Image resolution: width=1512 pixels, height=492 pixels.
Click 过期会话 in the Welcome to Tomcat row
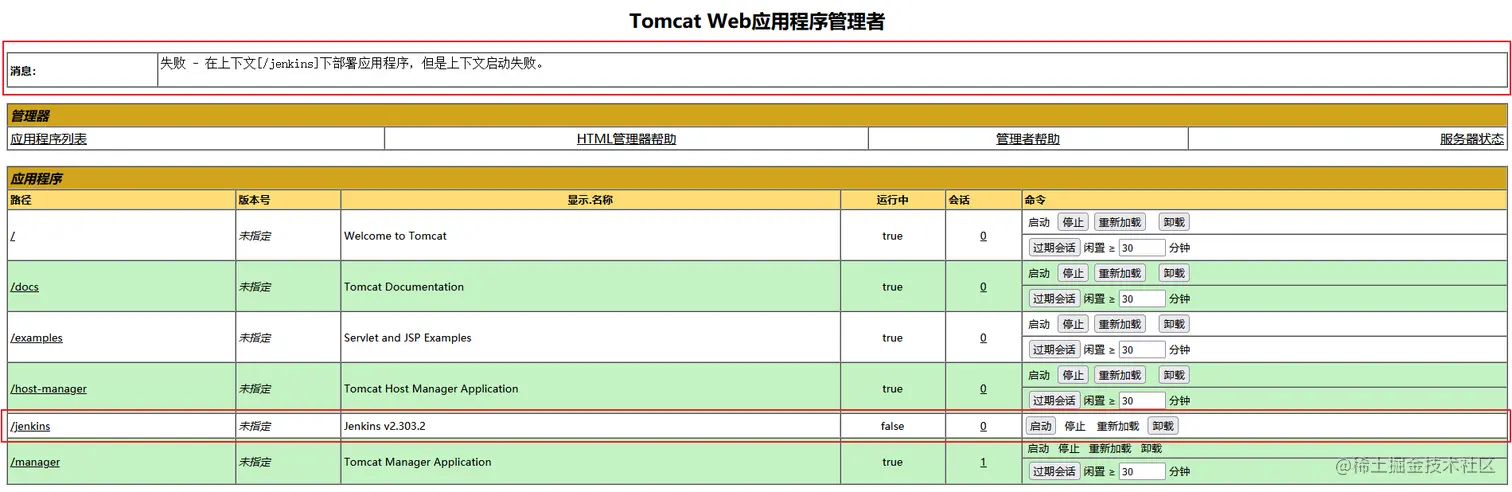tap(1054, 247)
